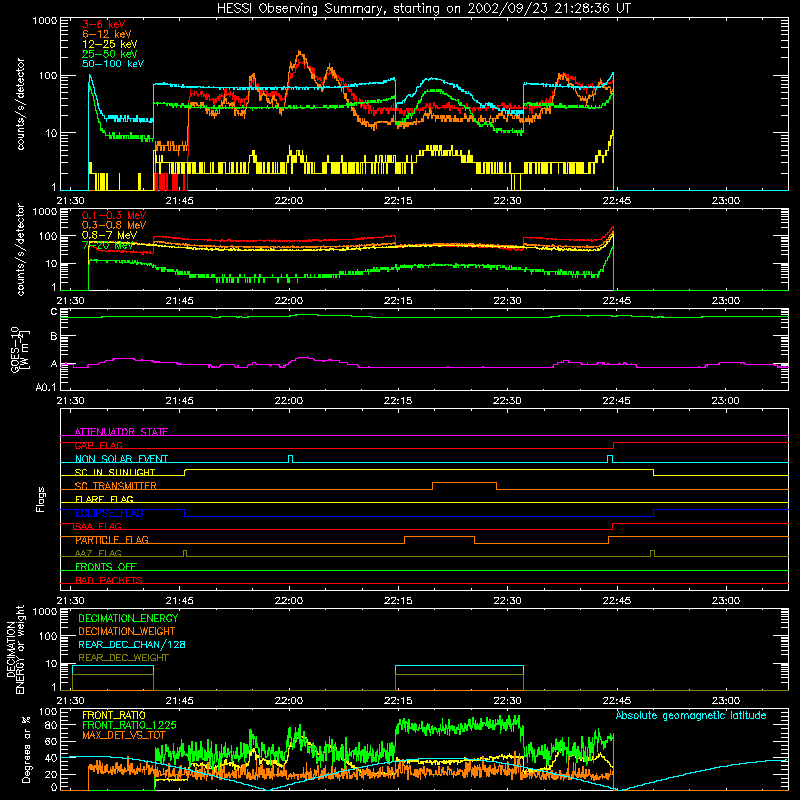The height and width of the screenshot is (800, 800).
Task: Select the 12-25 keV legend label
Action: click(x=110, y=44)
